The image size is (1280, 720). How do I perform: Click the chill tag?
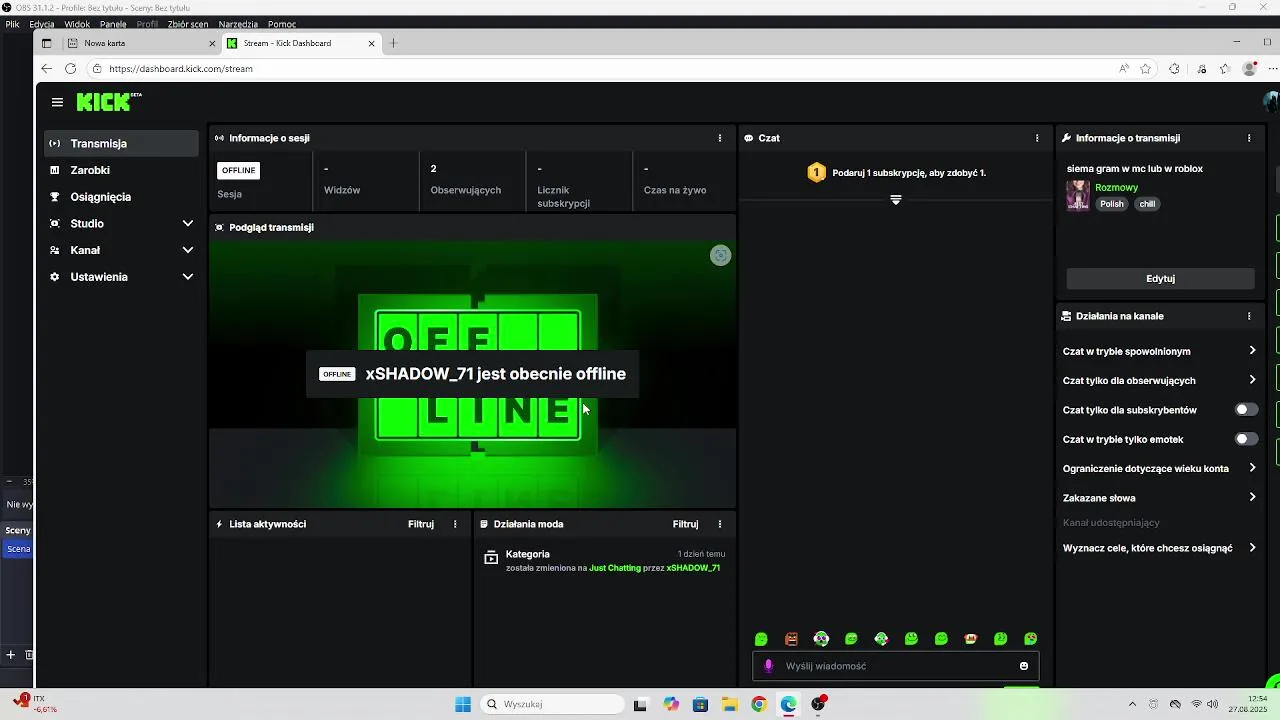pos(1147,204)
